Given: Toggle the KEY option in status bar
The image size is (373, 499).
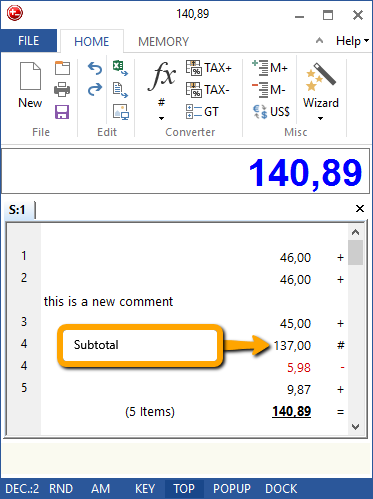Looking at the screenshot, I should coord(145,489).
